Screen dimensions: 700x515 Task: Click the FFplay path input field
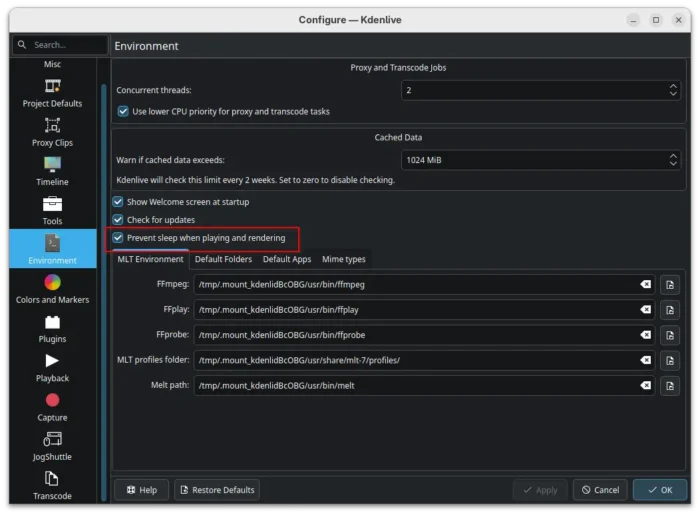[x=424, y=310]
